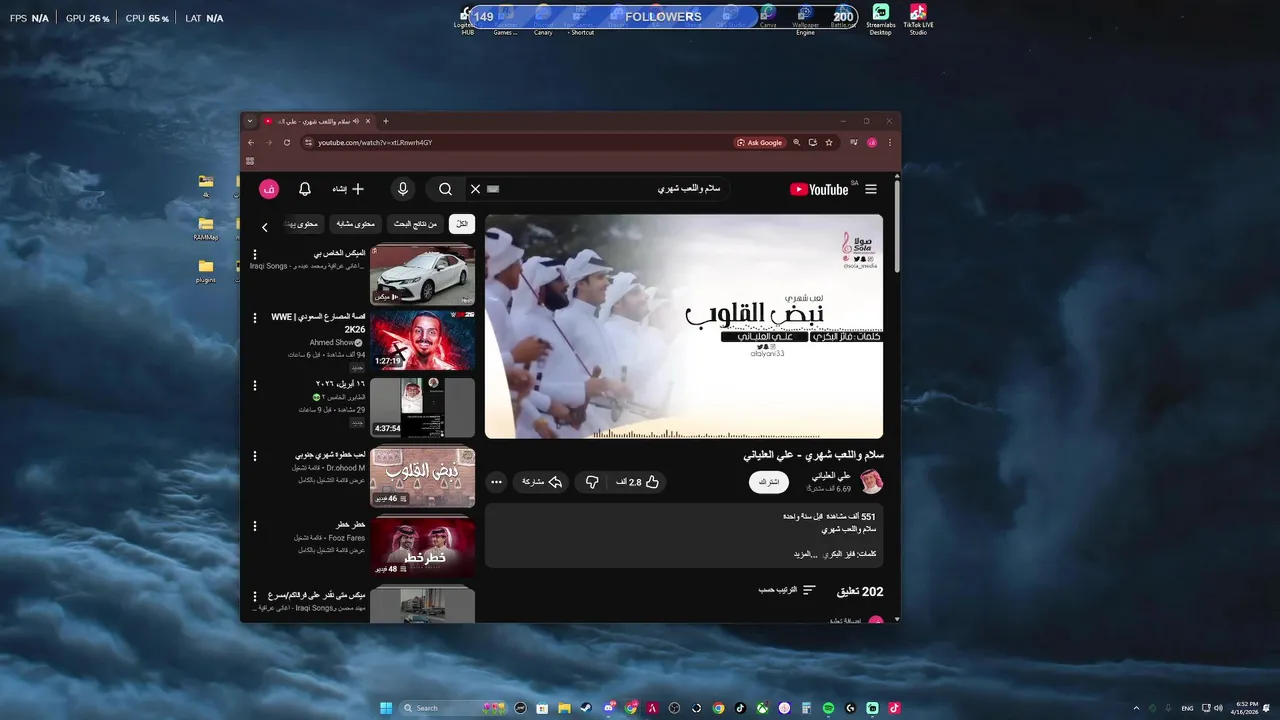
Task: Open a new Chrome tab with plus
Action: [x=386, y=121]
